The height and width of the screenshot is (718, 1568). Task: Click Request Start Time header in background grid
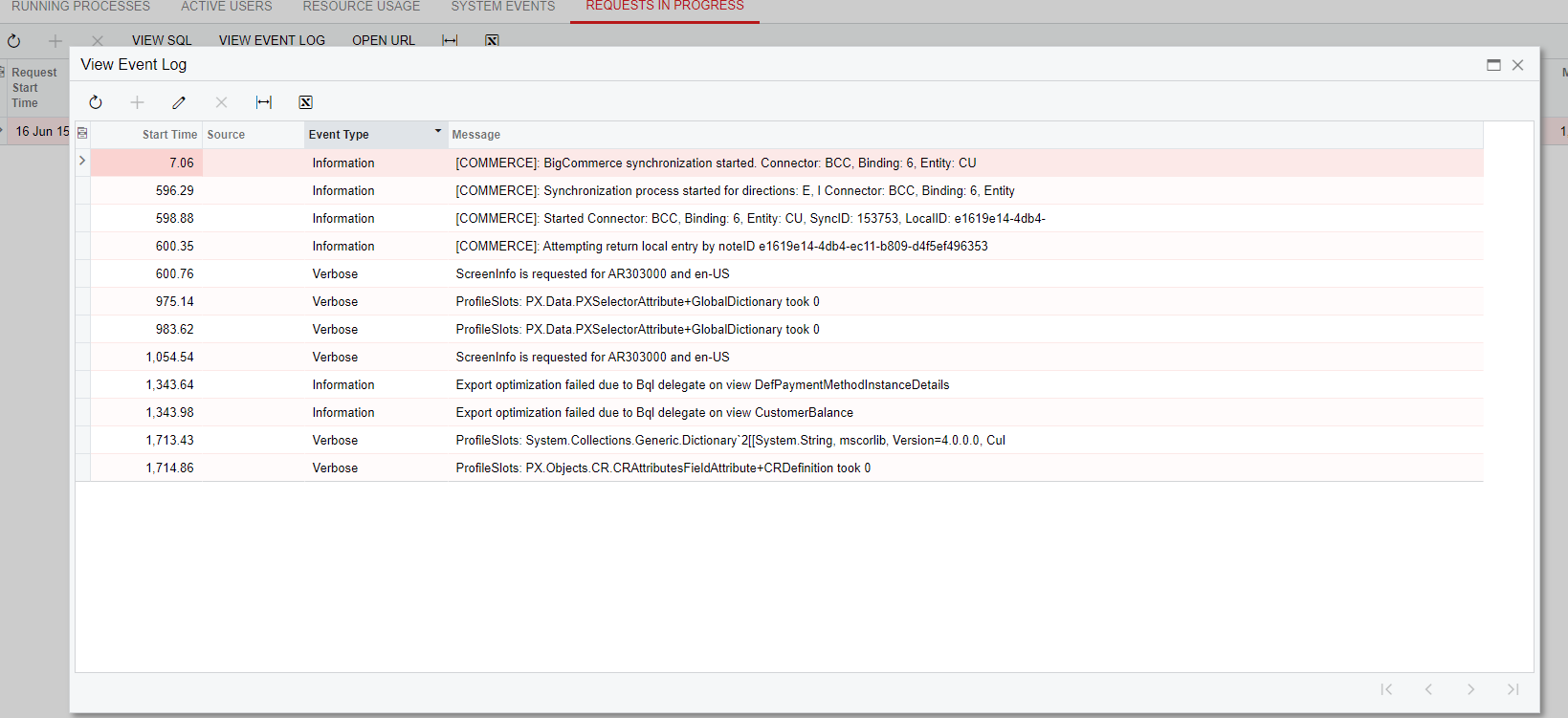pyautogui.click(x=34, y=88)
